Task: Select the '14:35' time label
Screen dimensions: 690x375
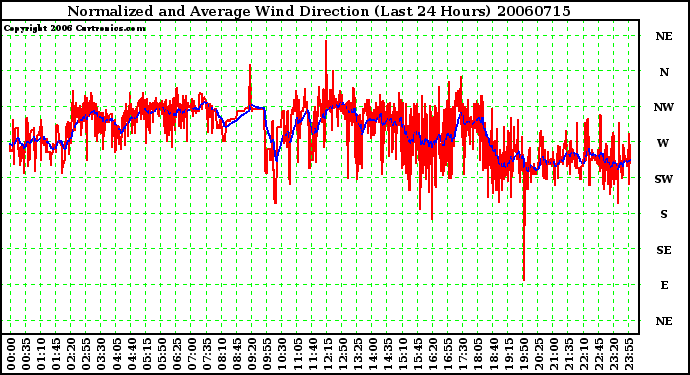Action: tap(388, 354)
